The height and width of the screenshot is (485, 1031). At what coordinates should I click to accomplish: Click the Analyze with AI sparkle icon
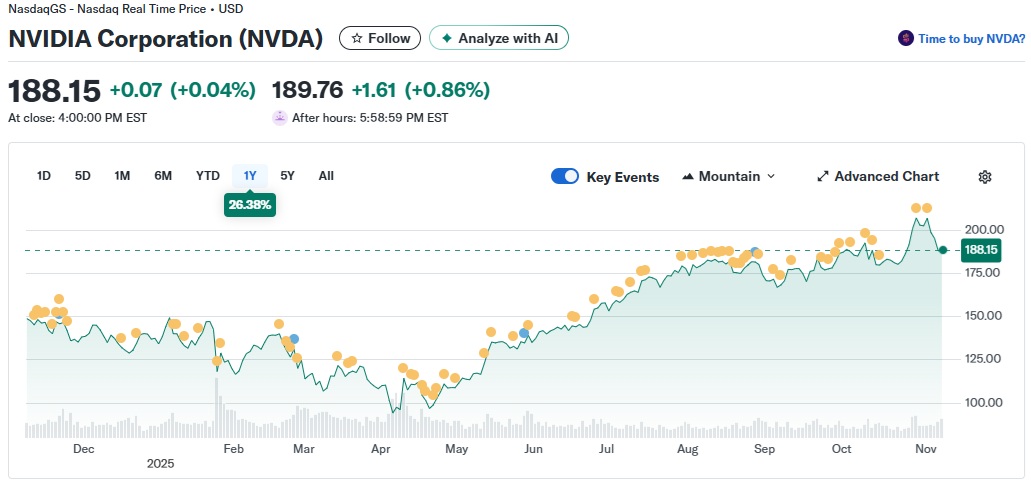coord(446,38)
